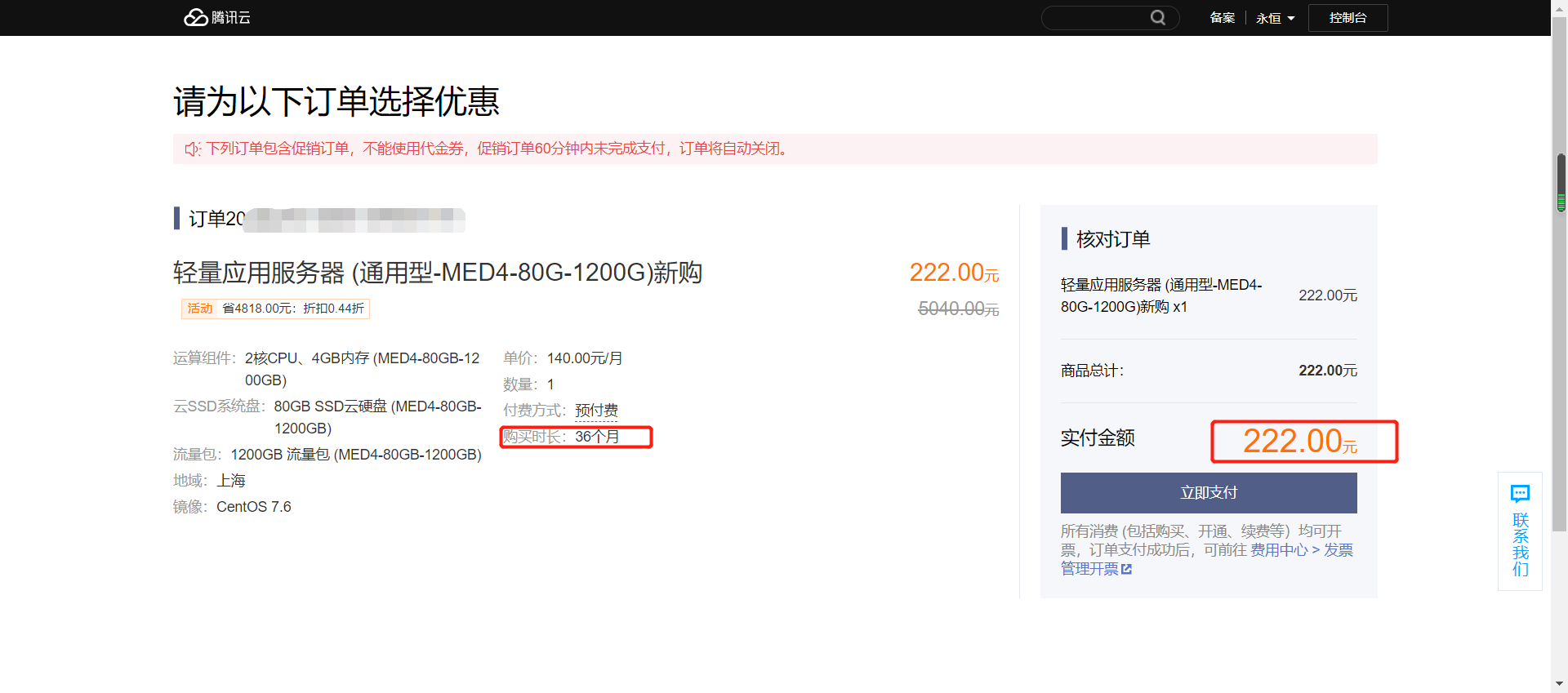Click the red promotion notice text
The height and width of the screenshot is (693, 1568).
[497, 149]
